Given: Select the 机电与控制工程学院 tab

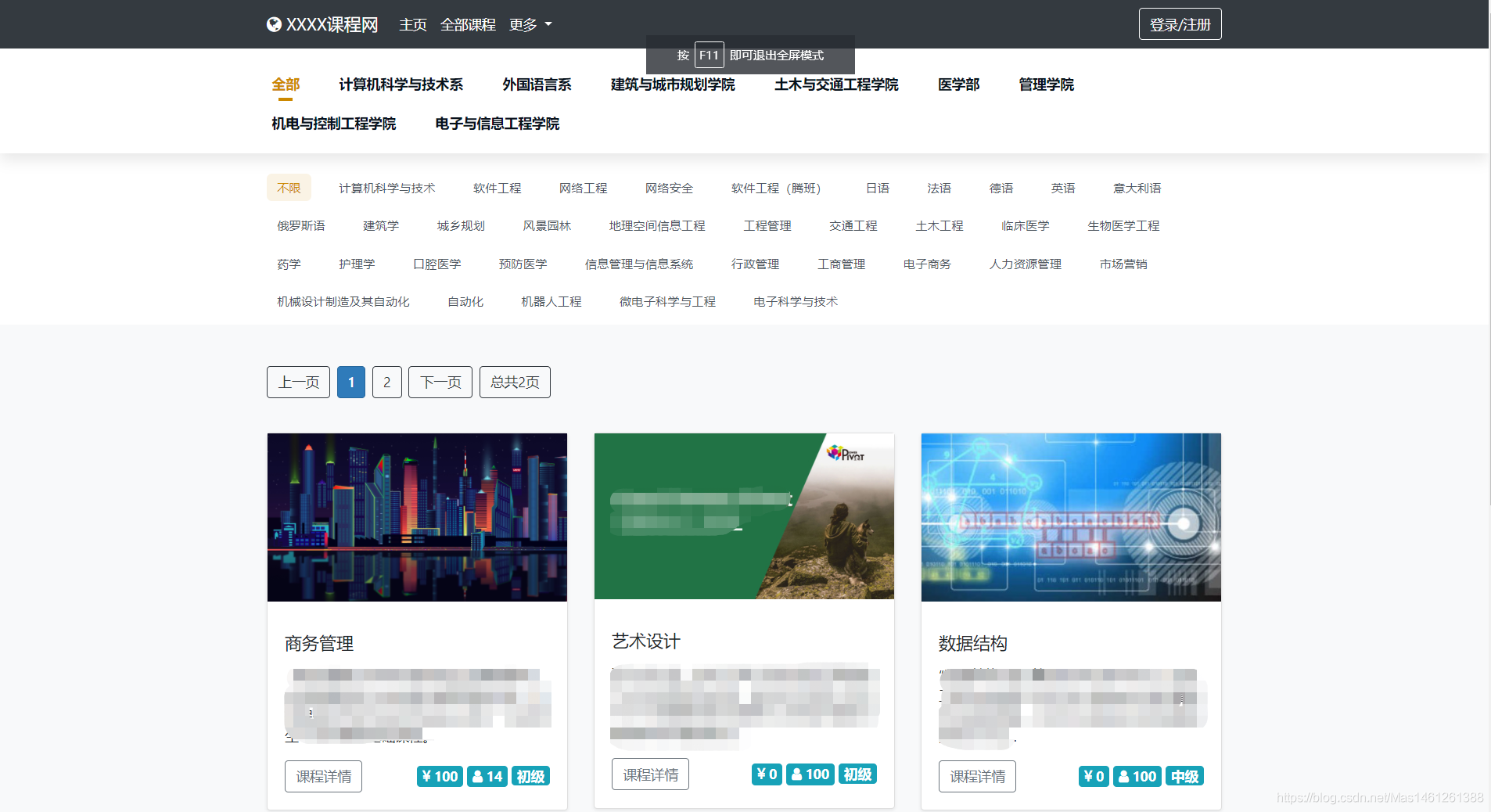Looking at the screenshot, I should point(334,124).
